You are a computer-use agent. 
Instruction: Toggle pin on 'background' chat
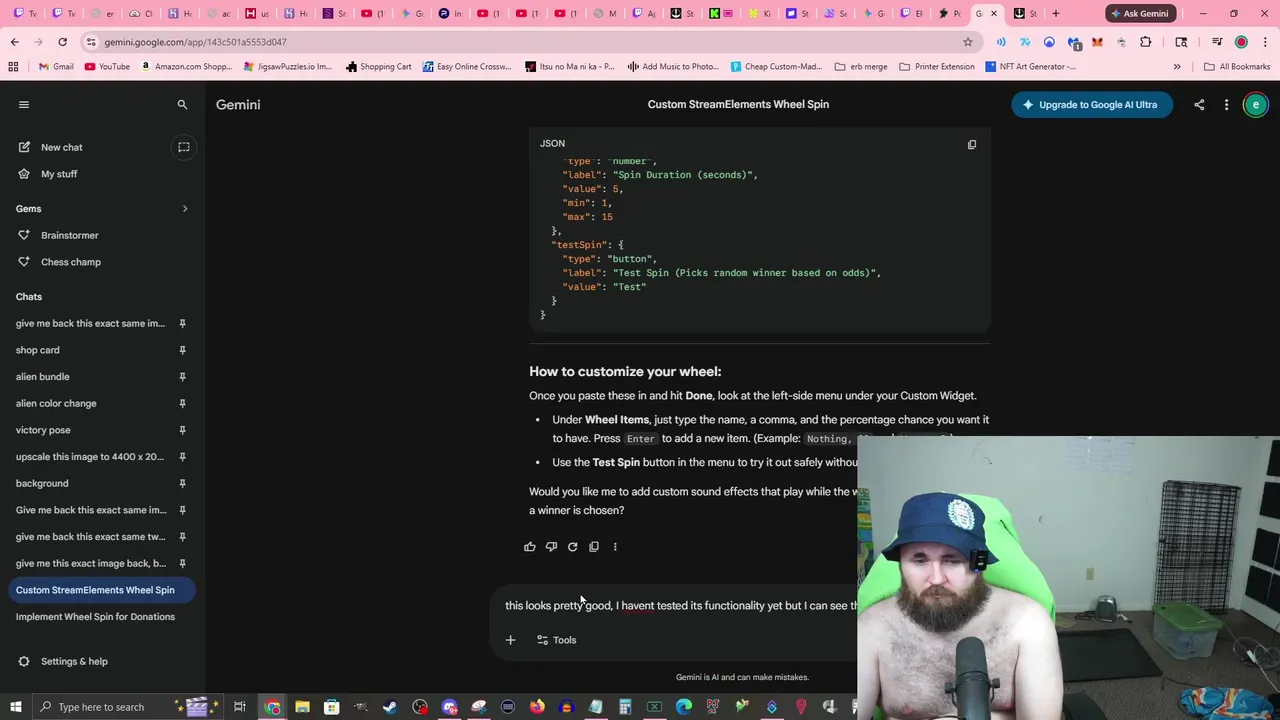point(182,483)
